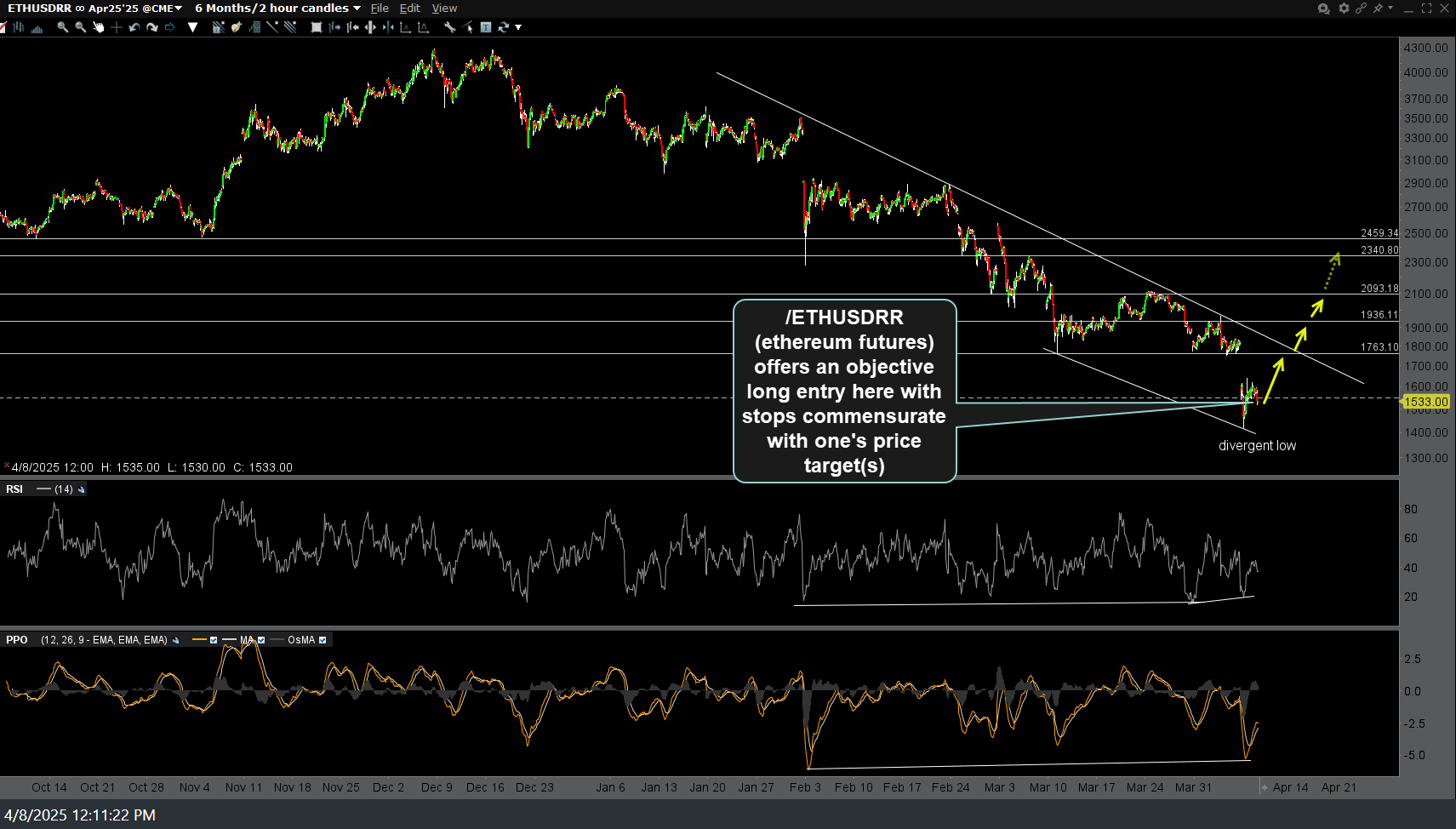Select the text annotation T tool
The width and height of the screenshot is (1456, 829).
pos(486,27)
